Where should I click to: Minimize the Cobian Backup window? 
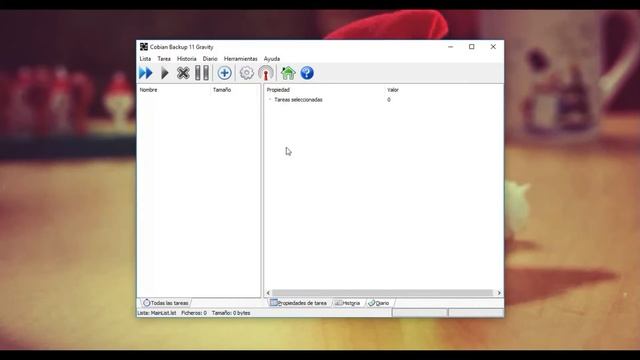pos(451,47)
